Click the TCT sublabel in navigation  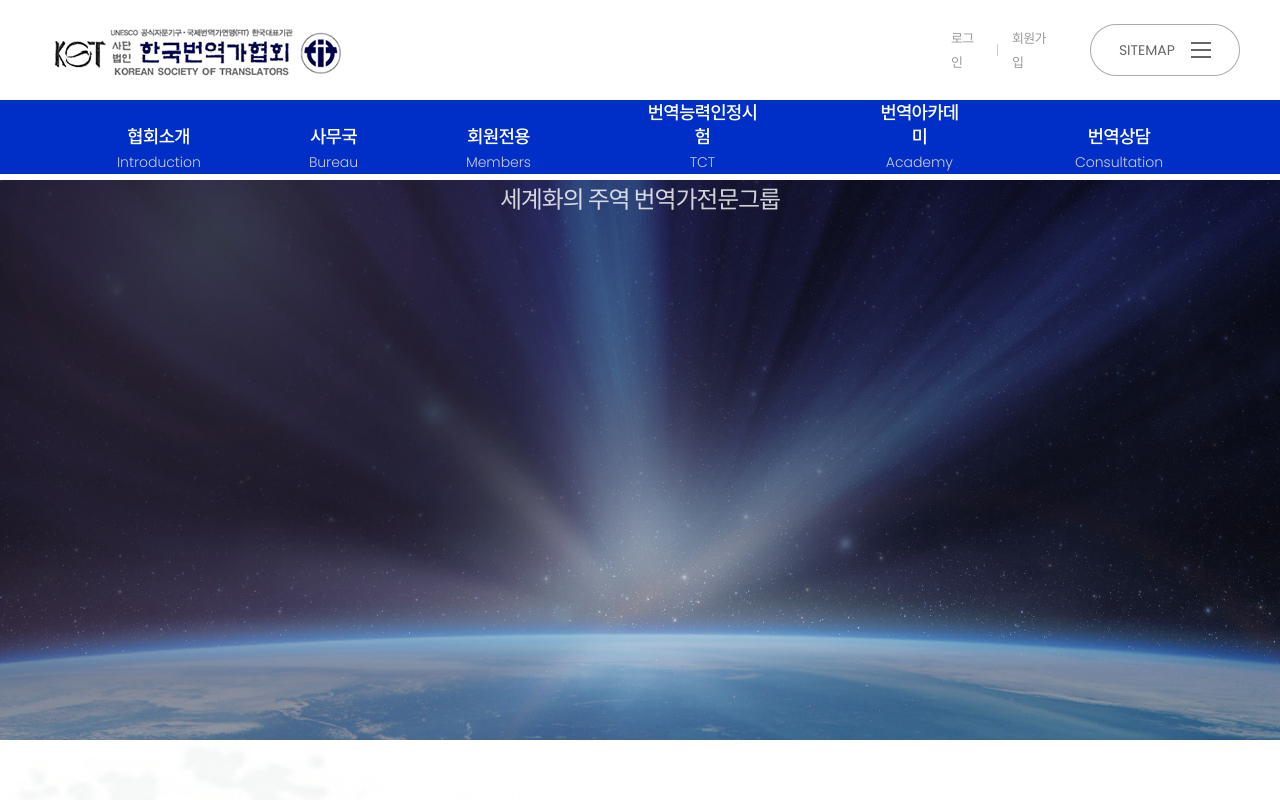702,162
